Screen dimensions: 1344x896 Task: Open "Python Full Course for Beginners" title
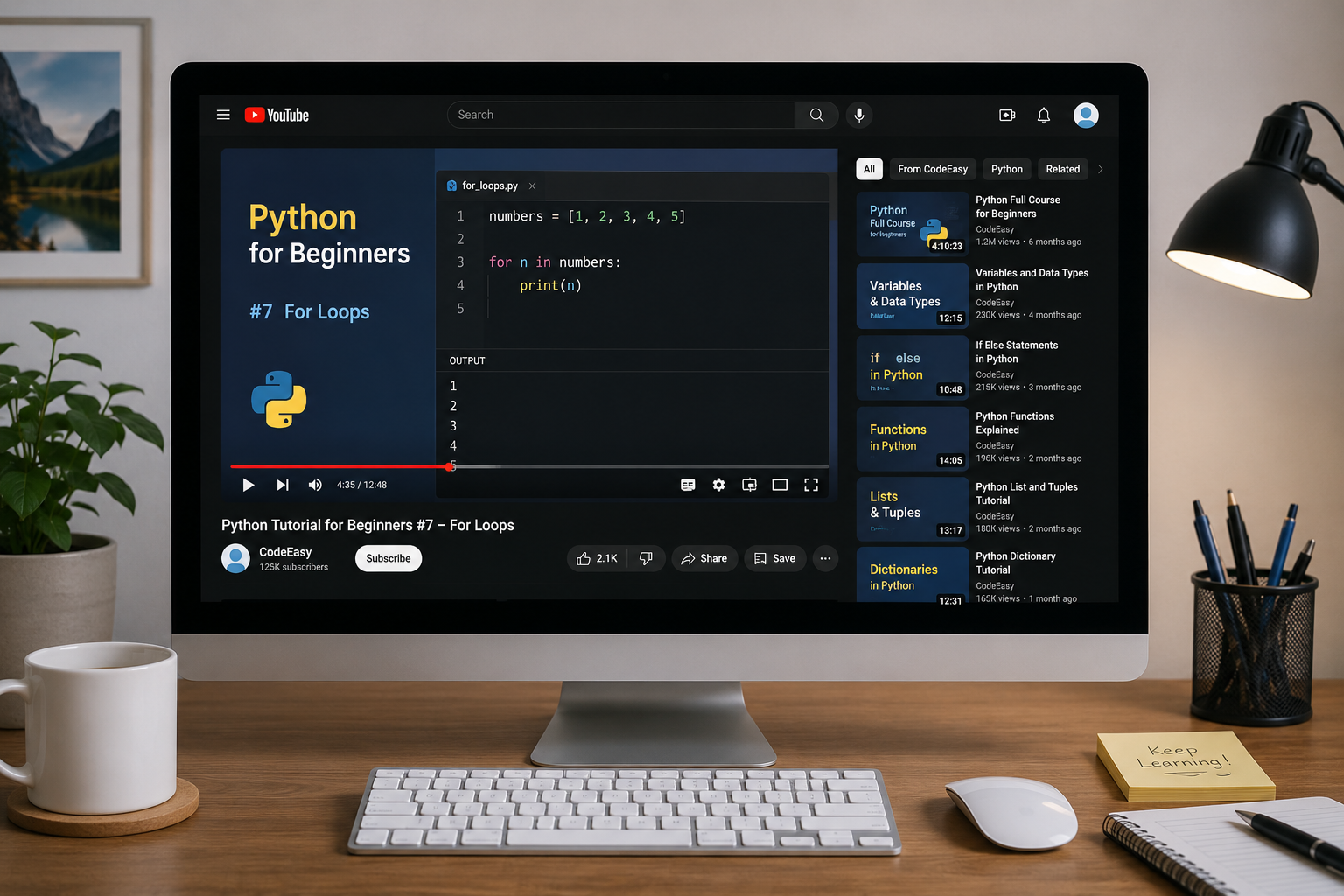point(1018,206)
